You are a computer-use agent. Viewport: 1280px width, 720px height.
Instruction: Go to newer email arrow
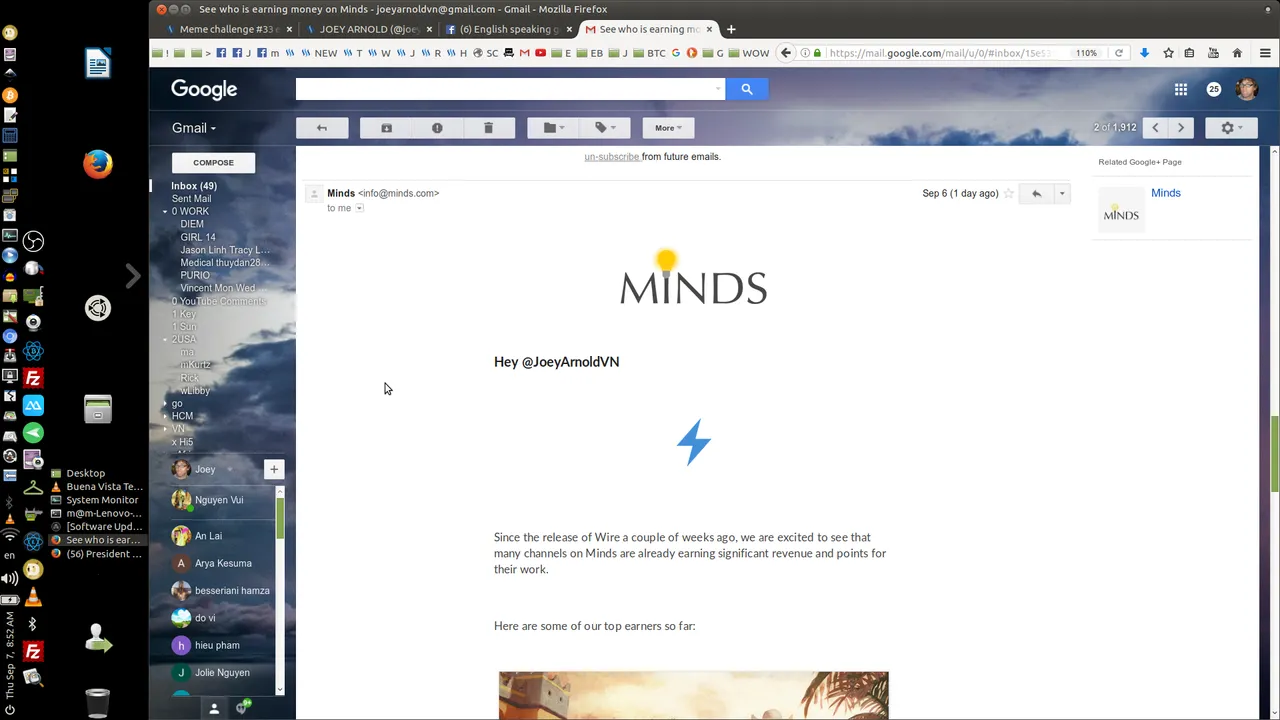(1156, 128)
